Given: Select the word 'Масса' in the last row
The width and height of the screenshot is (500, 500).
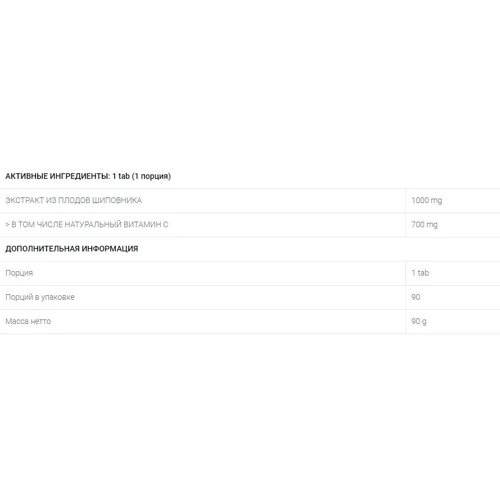Looking at the screenshot, I should 17,321.
